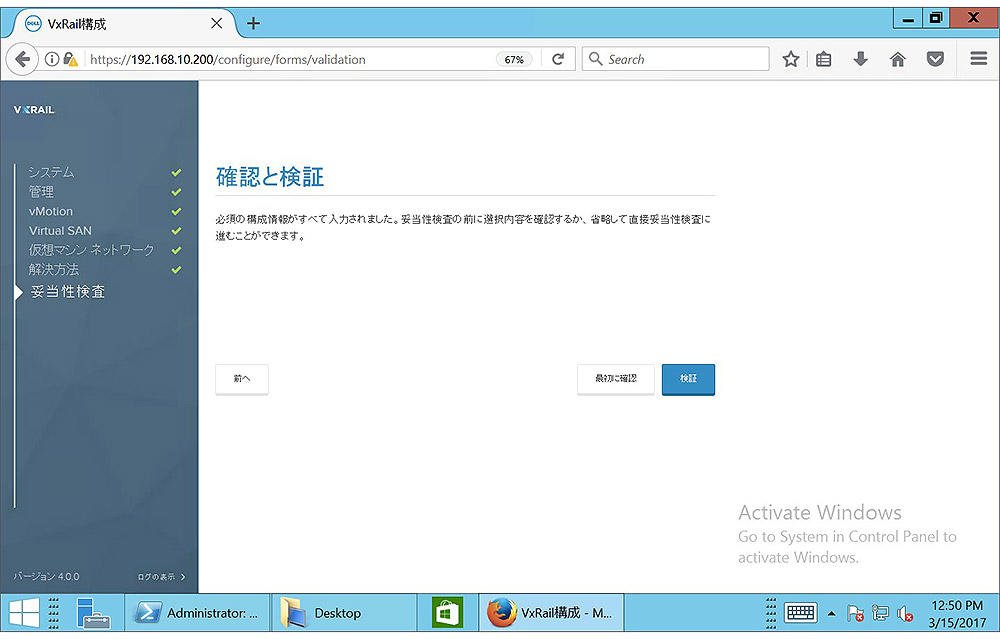1000x639 pixels.
Task: Open ログの表示 link in sidebar
Action: (162, 577)
